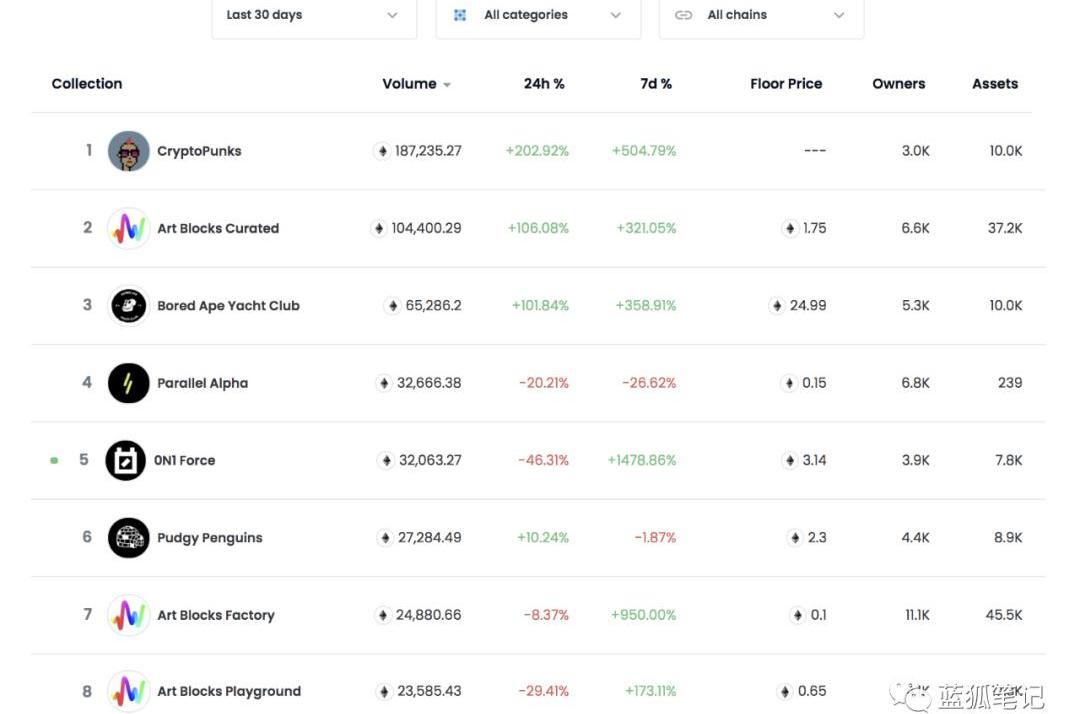Expand the All categories filter

(x=537, y=16)
